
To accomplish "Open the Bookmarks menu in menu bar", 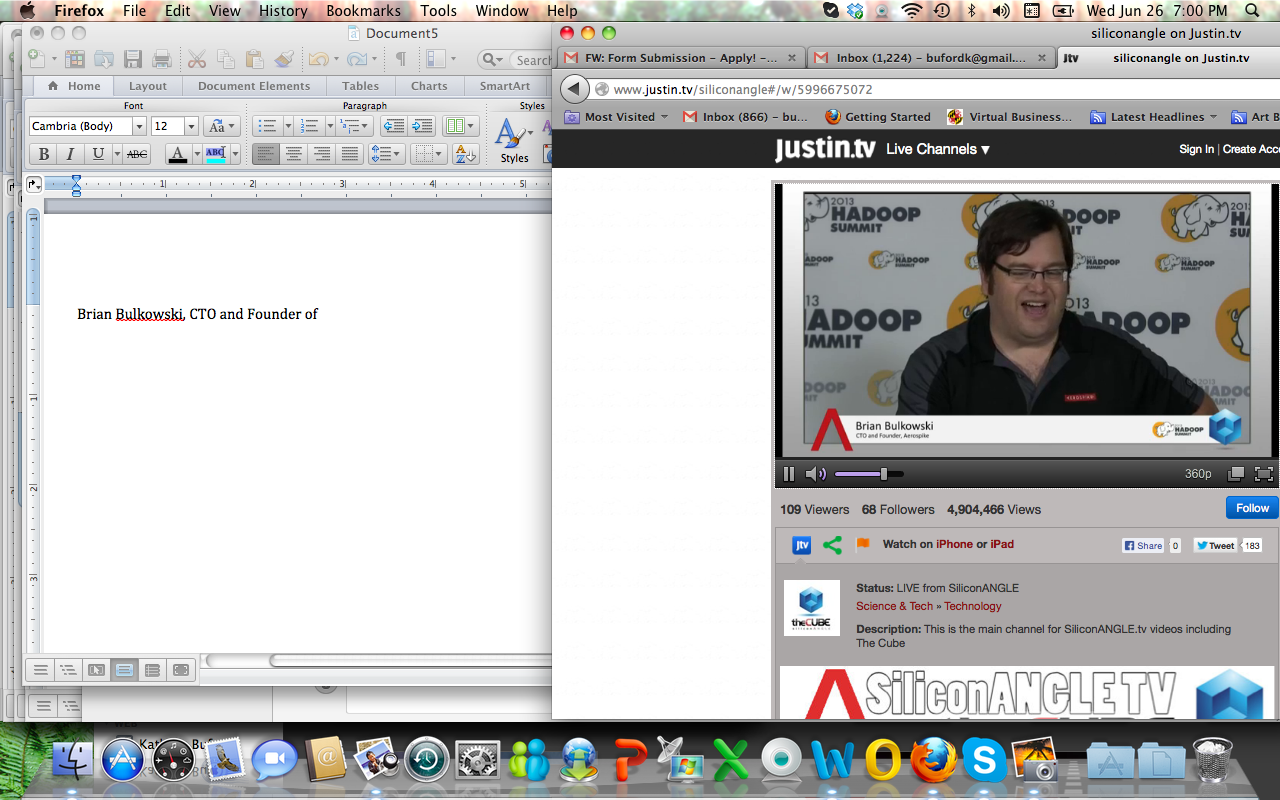I will tap(363, 11).
